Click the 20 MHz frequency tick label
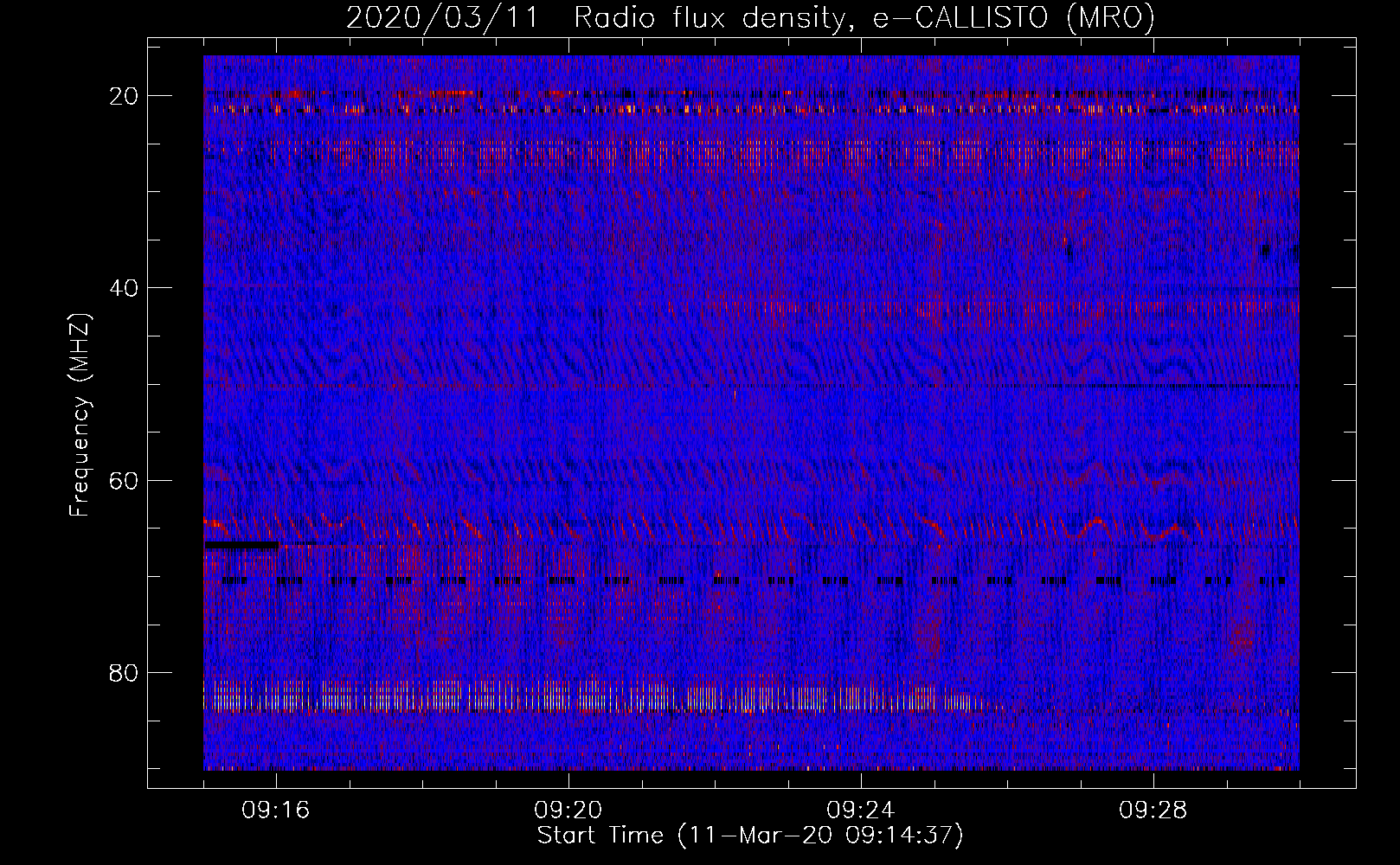 tap(124, 96)
